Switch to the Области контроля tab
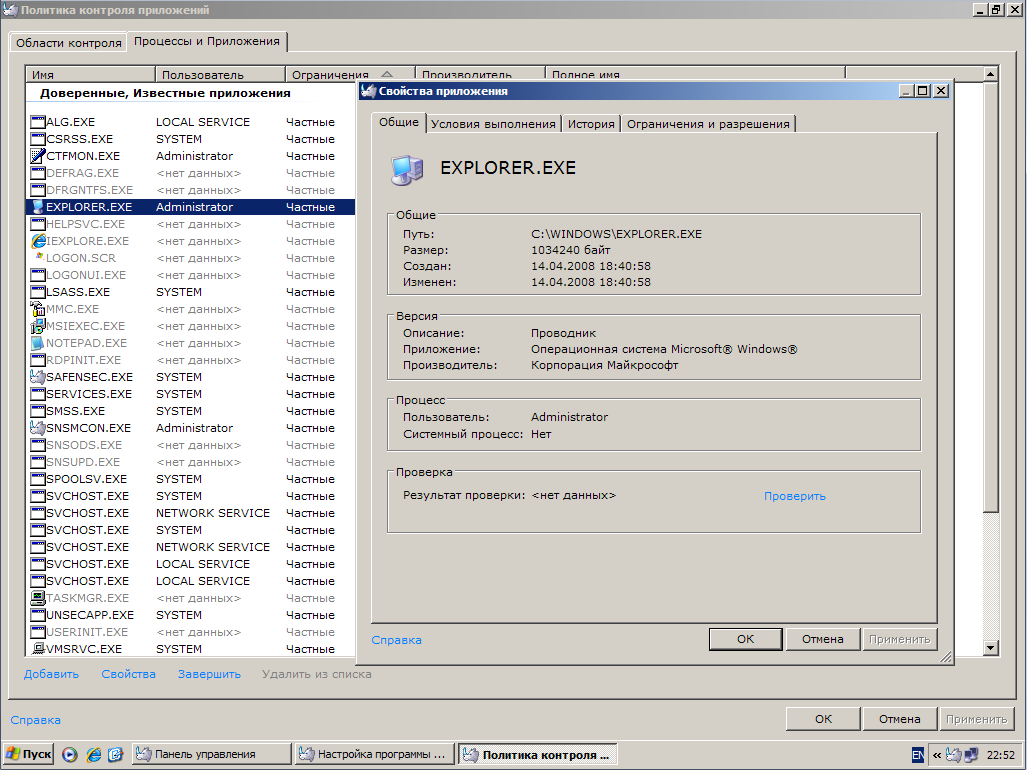 (x=69, y=43)
